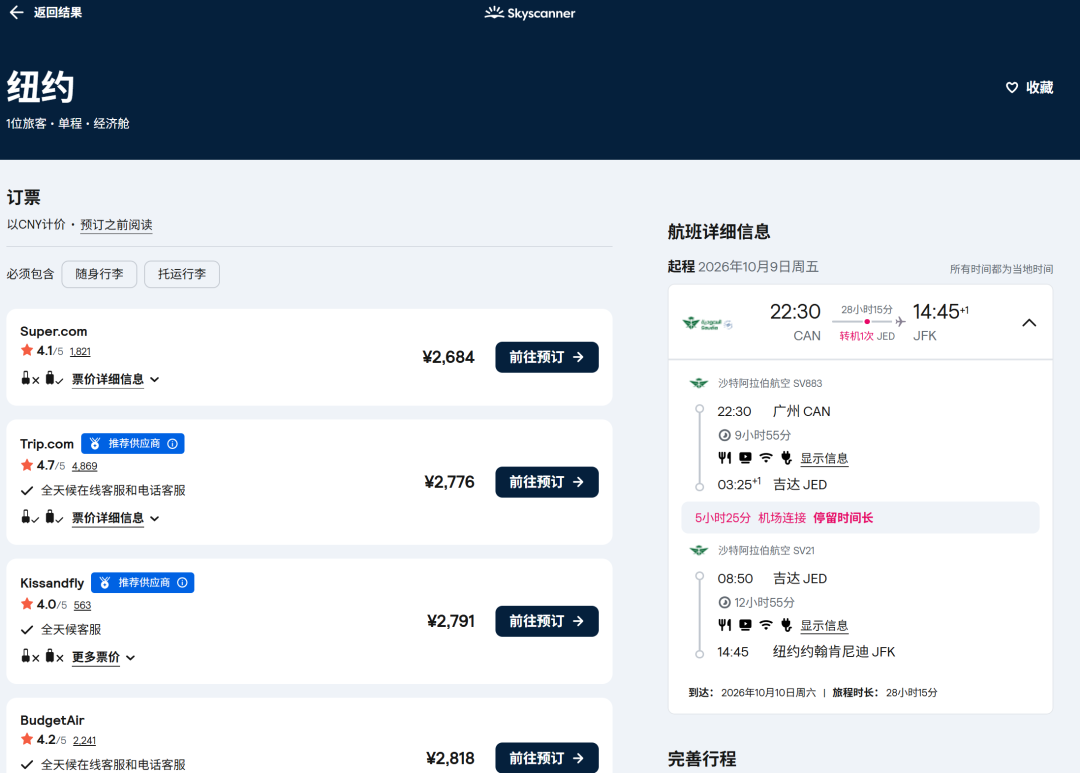Click 显示信息 for flight SV21
1080x773 pixels.
coord(824,626)
